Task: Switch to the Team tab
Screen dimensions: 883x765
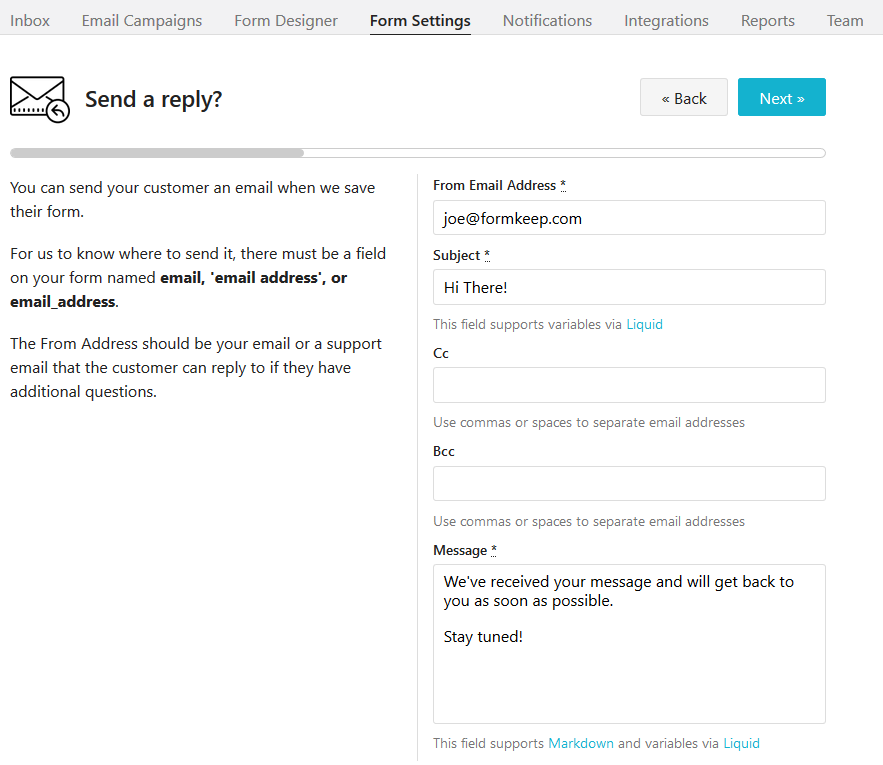Action: click(x=845, y=20)
